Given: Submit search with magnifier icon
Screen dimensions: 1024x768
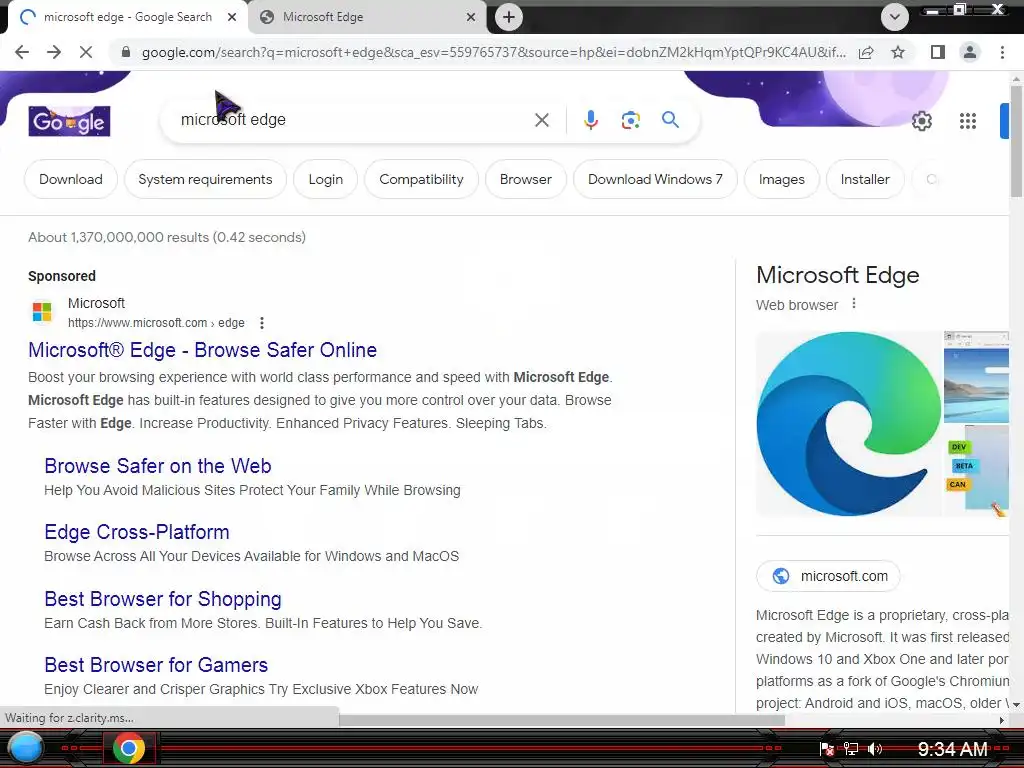Looking at the screenshot, I should coord(670,120).
